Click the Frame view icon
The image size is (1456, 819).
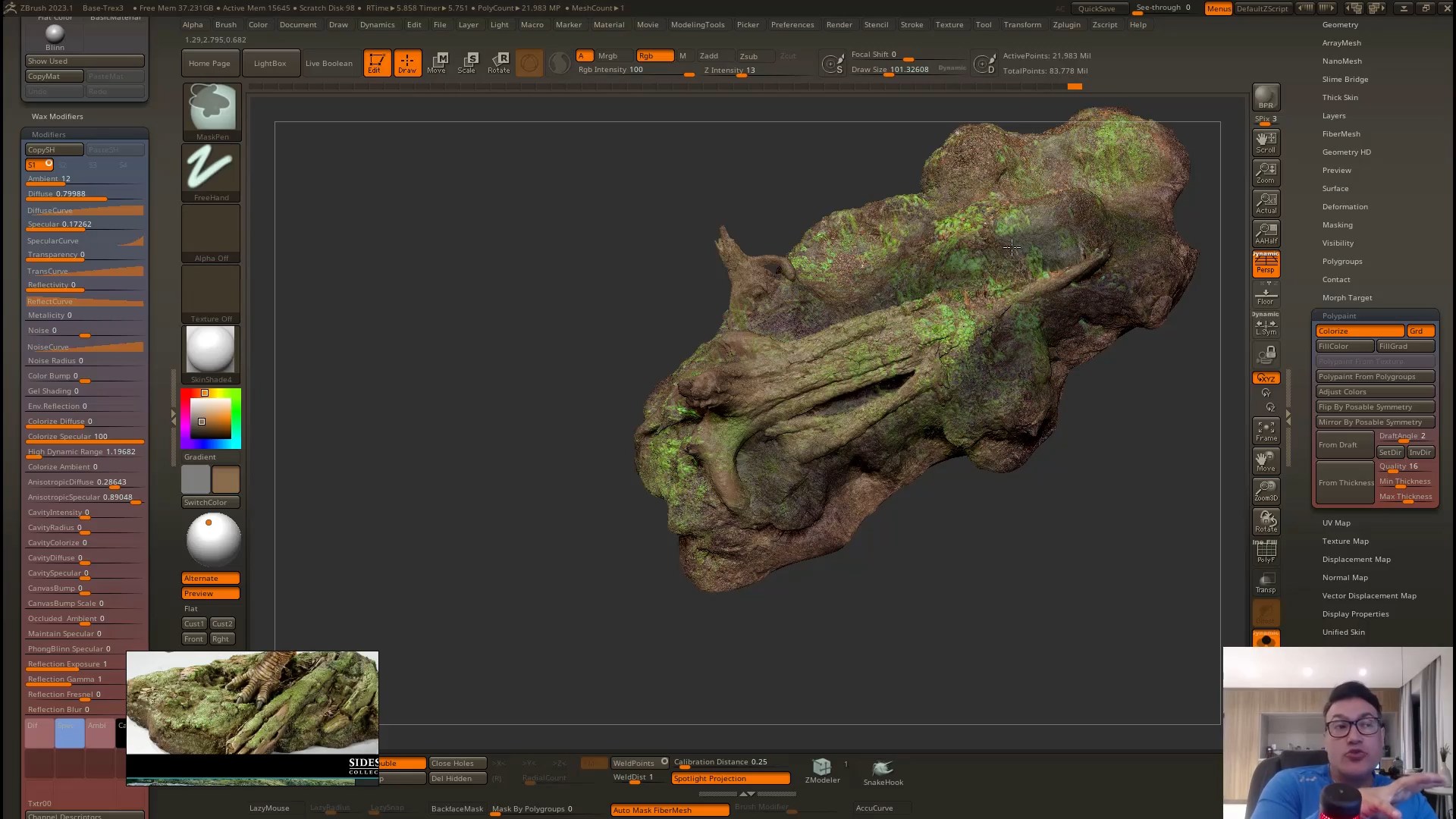[x=1266, y=431]
